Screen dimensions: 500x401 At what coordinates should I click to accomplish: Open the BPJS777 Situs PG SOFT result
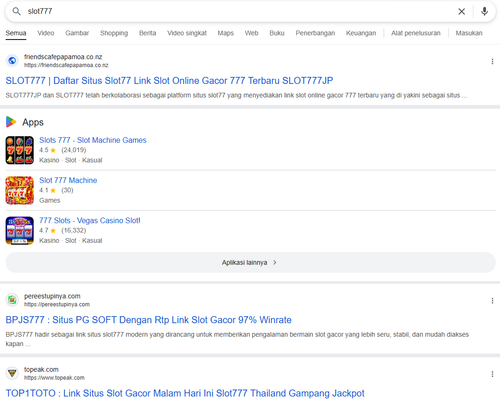[149, 320]
